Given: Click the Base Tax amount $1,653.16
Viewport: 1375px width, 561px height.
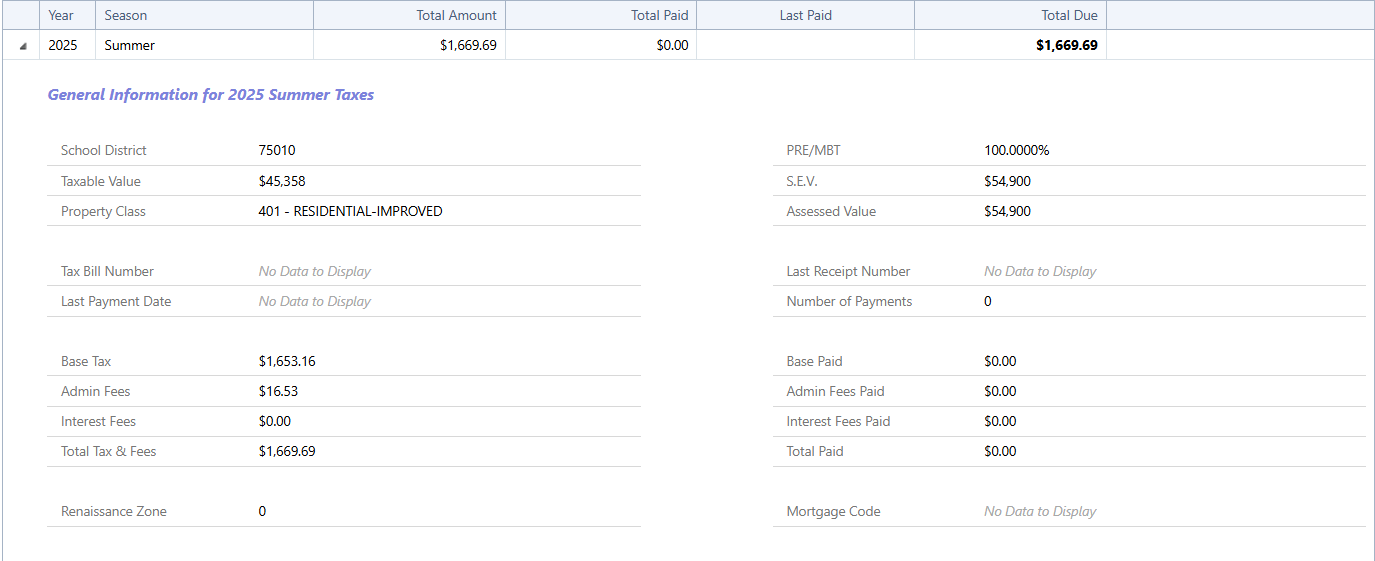Looking at the screenshot, I should [287, 361].
